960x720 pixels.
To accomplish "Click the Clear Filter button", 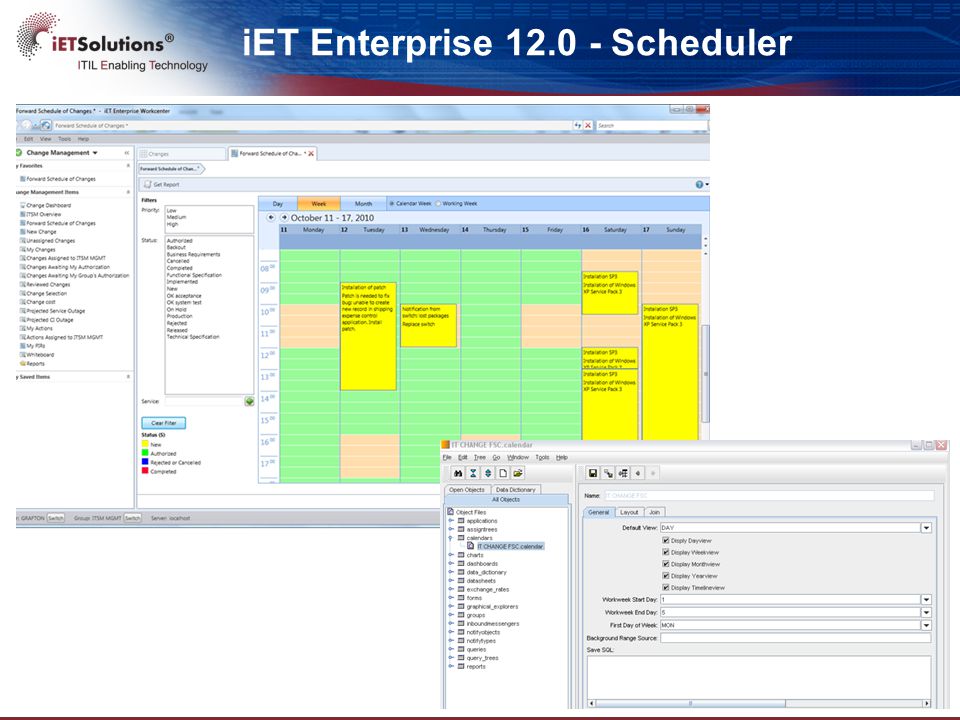I will point(163,423).
